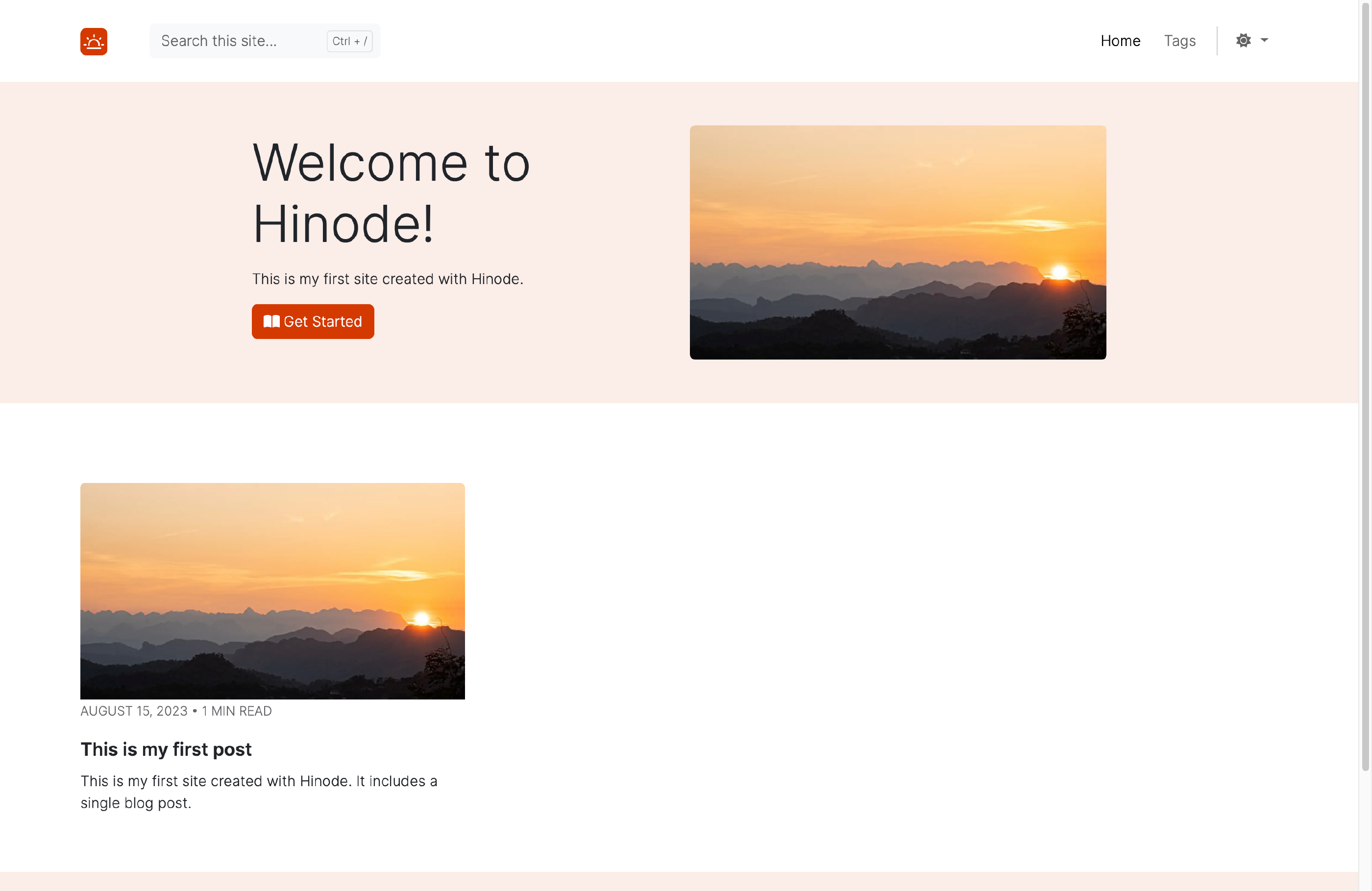Screen dimensions: 1372x891
Task: Click the magnifier-free Ctrl + / shortcut badge
Action: pos(349,41)
